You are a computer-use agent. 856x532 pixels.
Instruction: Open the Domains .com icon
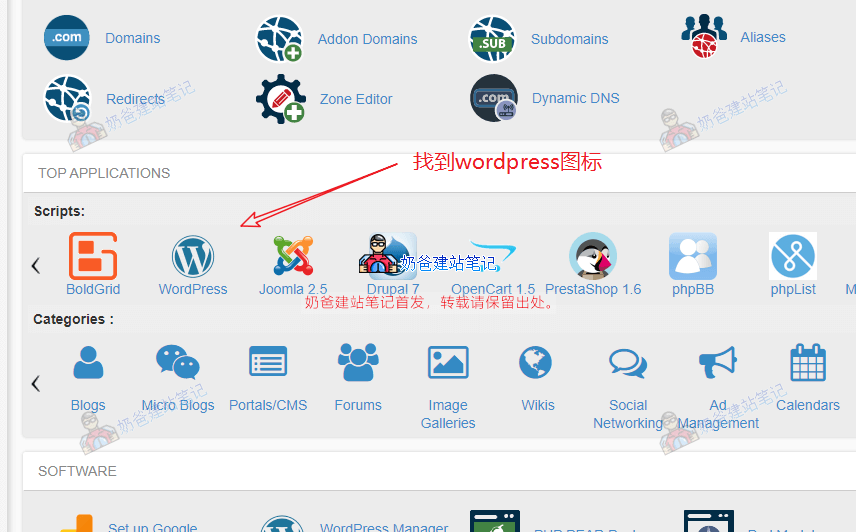point(67,38)
